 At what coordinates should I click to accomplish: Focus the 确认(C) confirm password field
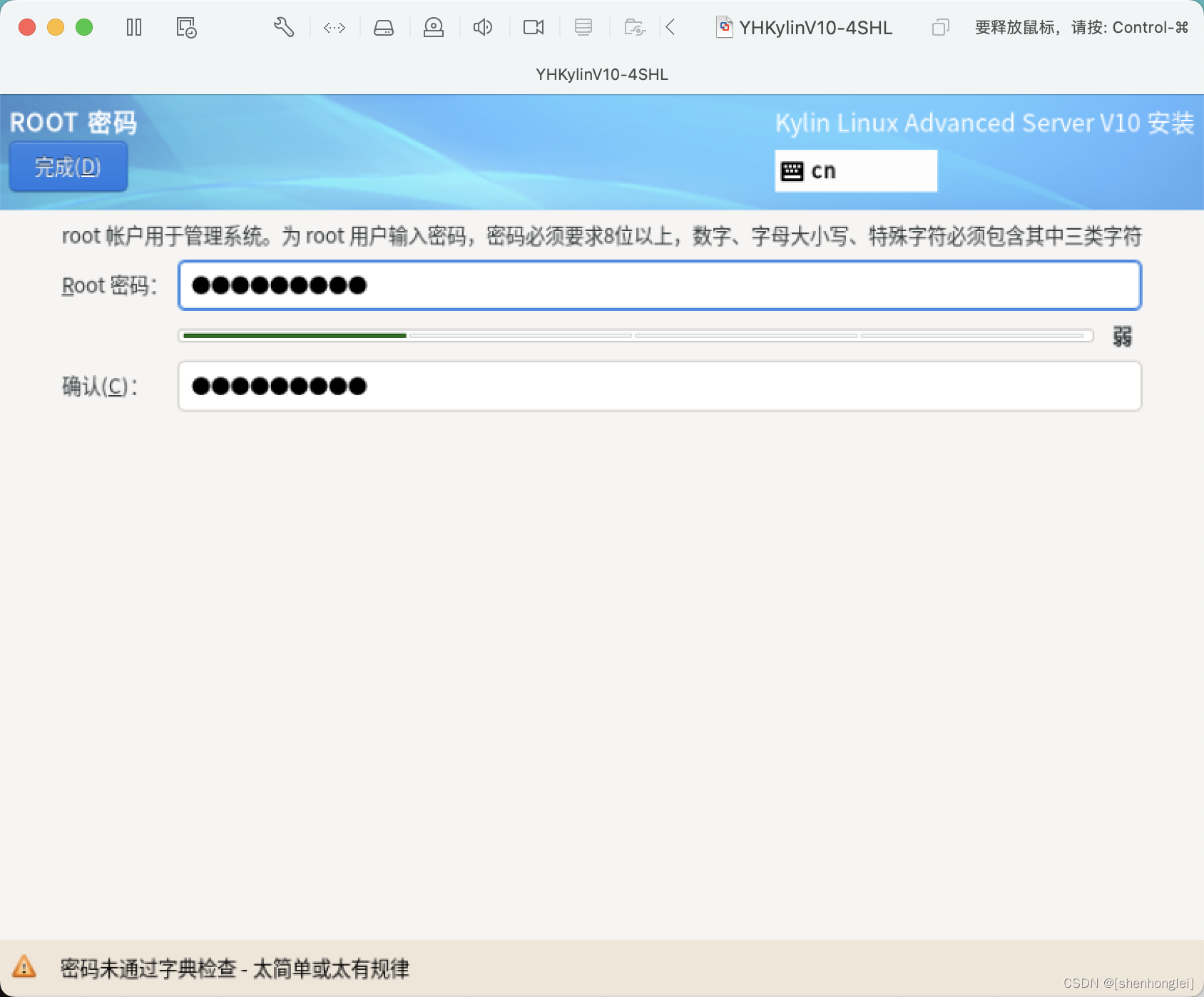[x=660, y=387]
